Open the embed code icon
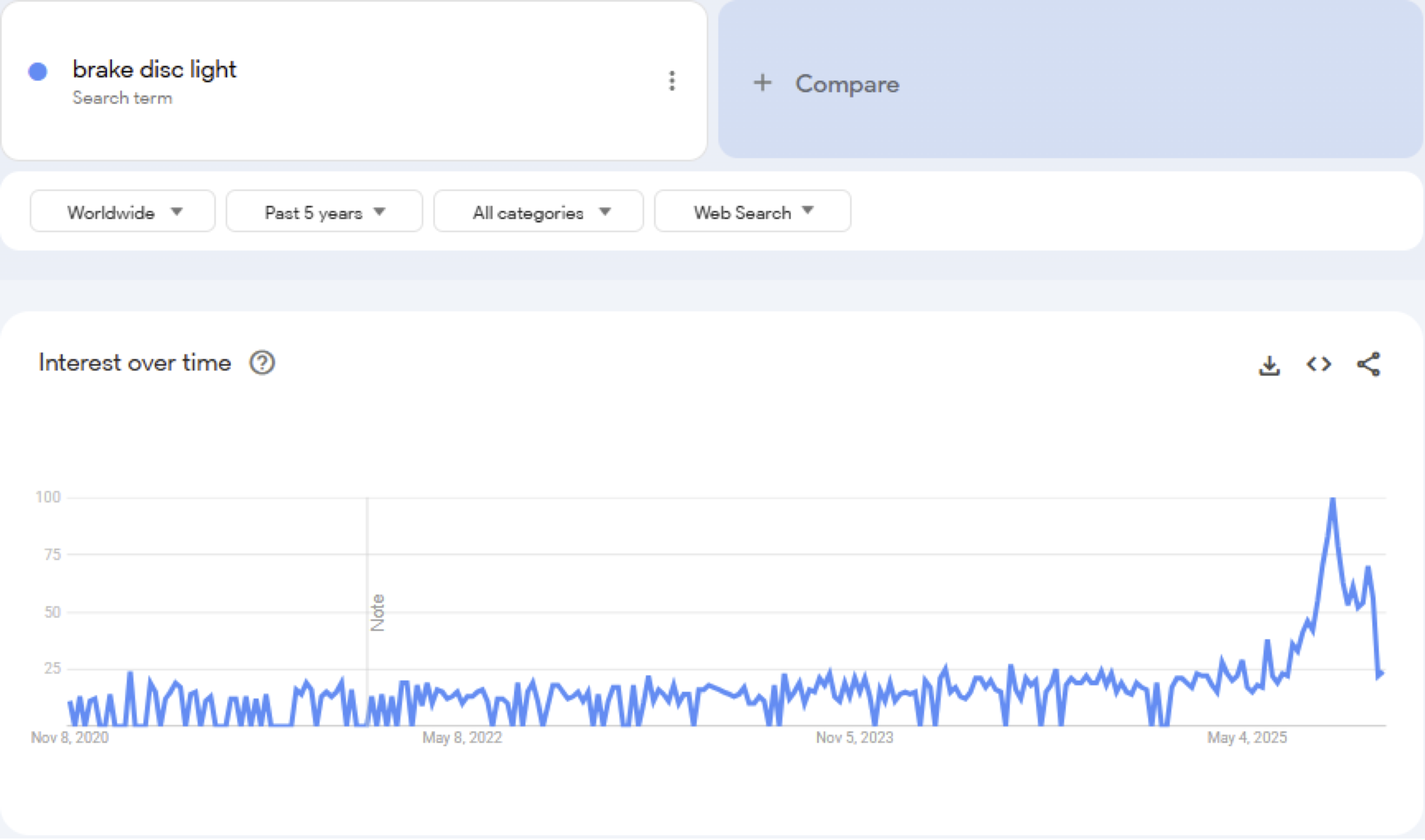 (1319, 364)
